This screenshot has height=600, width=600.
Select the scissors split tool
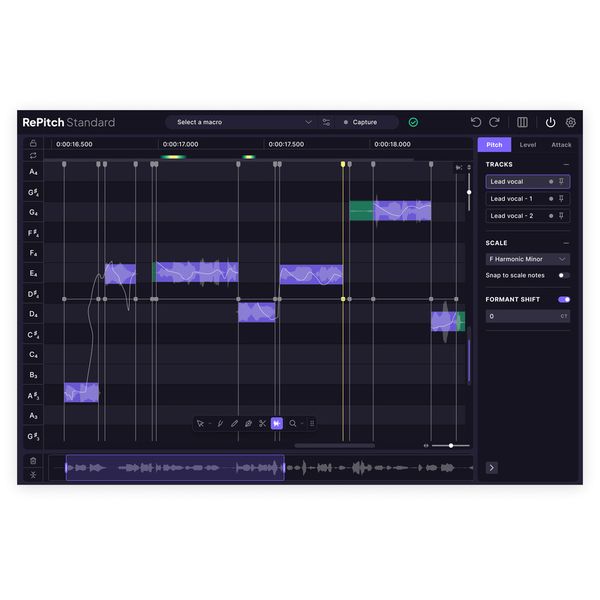click(x=263, y=423)
